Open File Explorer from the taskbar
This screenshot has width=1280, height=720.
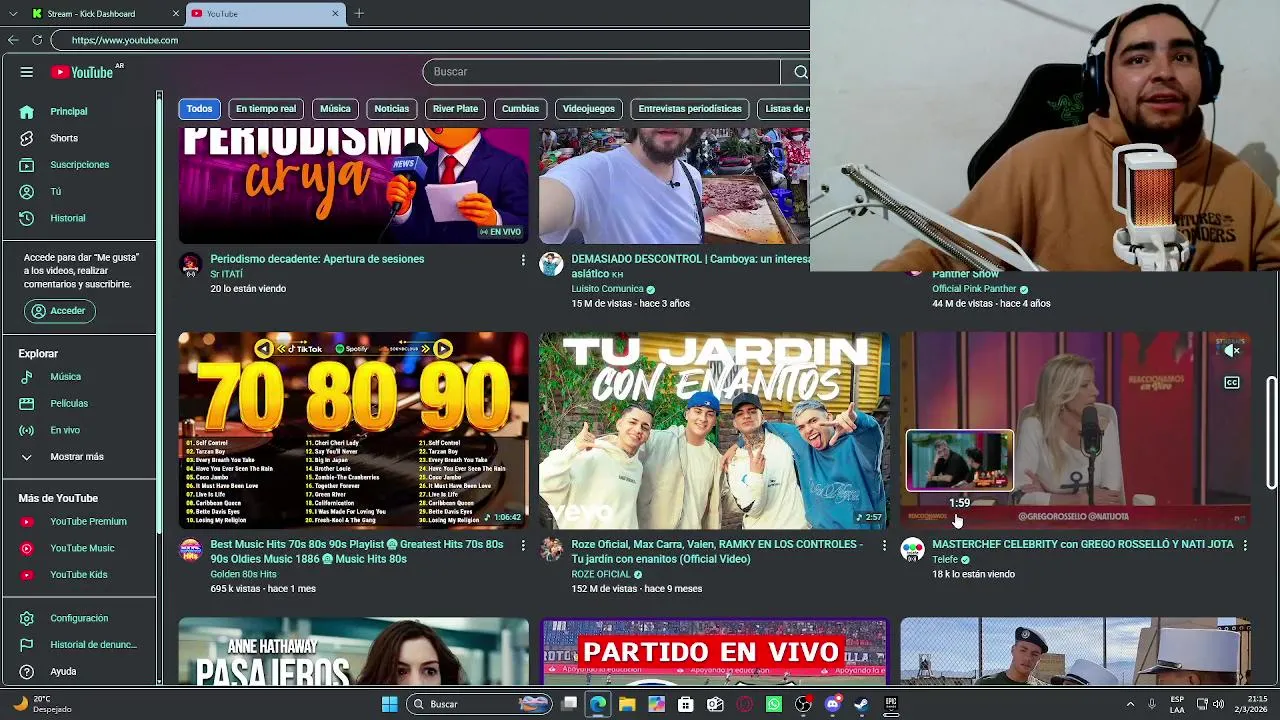pyautogui.click(x=627, y=704)
